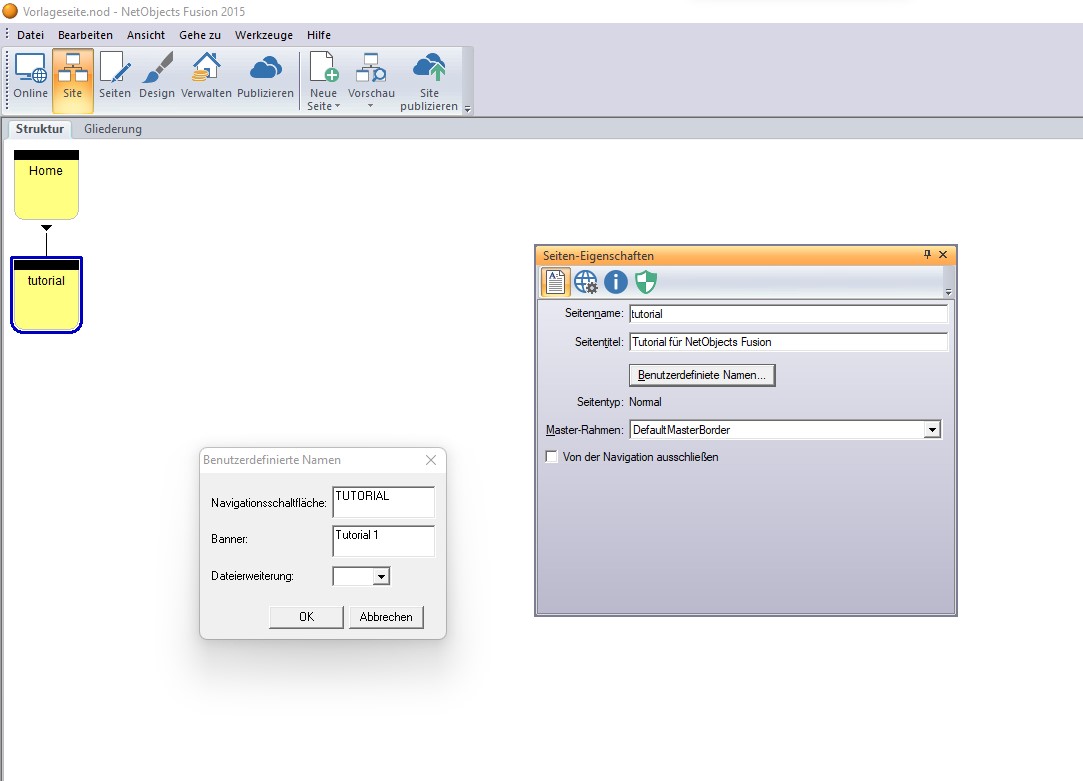This screenshot has width=1083, height=781.
Task: Select the Home page node in structure
Action: tap(46, 185)
